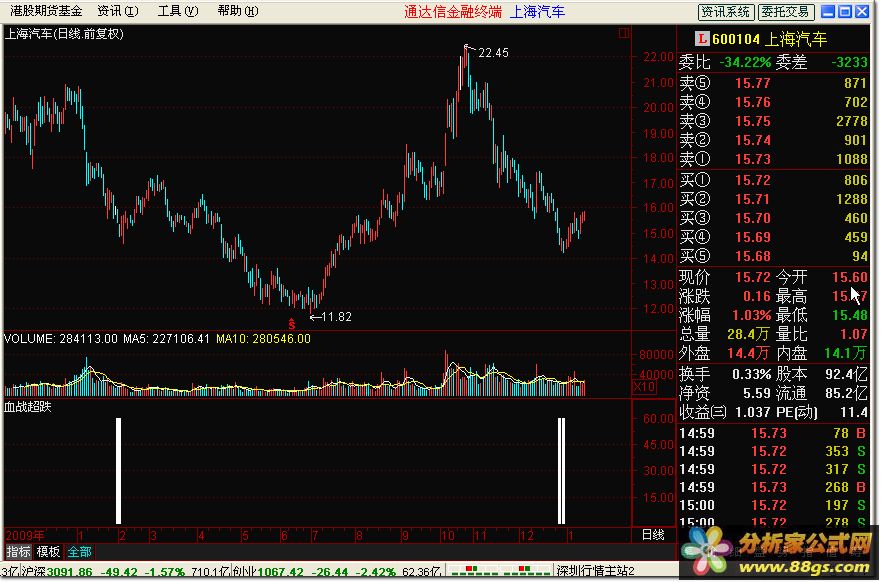Click the 血战超跌 indicator title
This screenshot has height=582, width=881.
coord(28,407)
